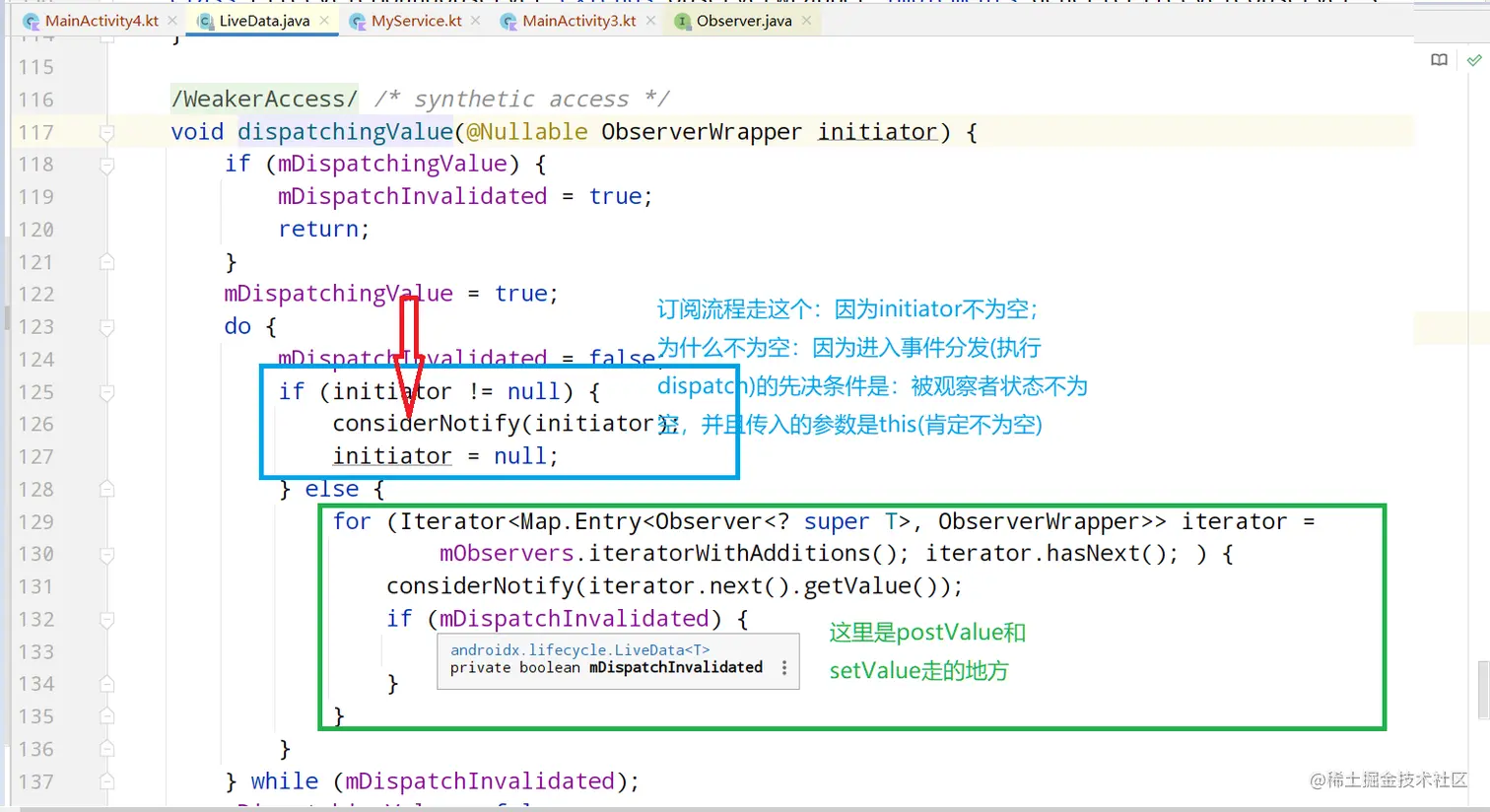This screenshot has height=812, width=1490.
Task: Click the fold end marker at line 134
Action: pyautogui.click(x=106, y=684)
